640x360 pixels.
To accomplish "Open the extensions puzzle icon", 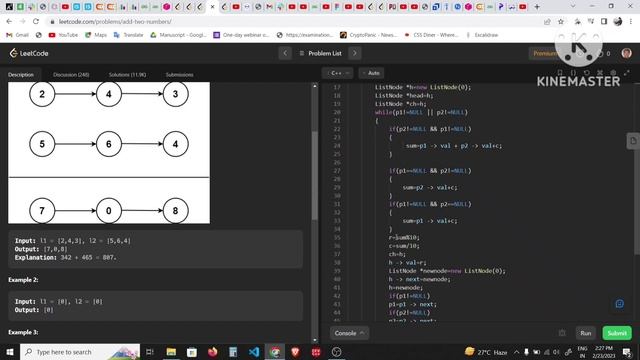I will point(577,22).
